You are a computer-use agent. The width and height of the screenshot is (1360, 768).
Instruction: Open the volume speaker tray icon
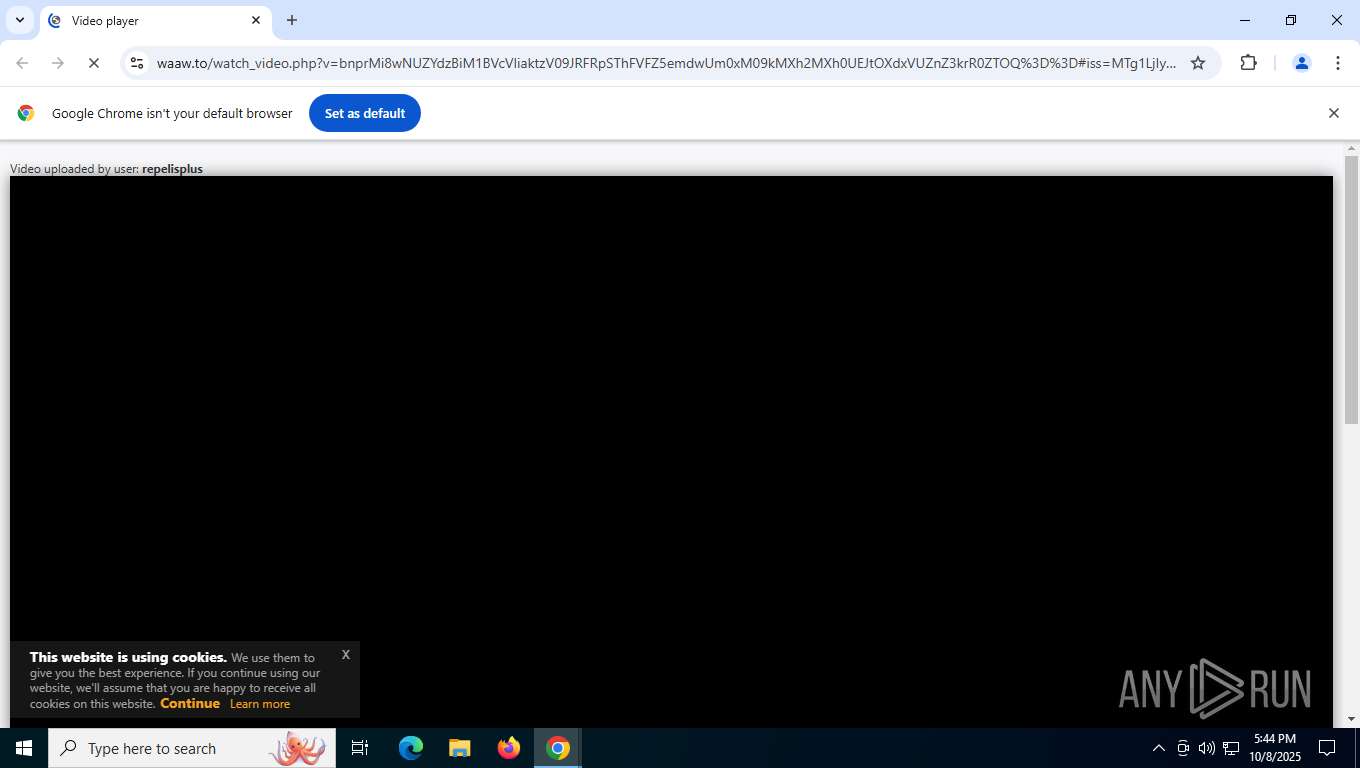click(x=1207, y=748)
